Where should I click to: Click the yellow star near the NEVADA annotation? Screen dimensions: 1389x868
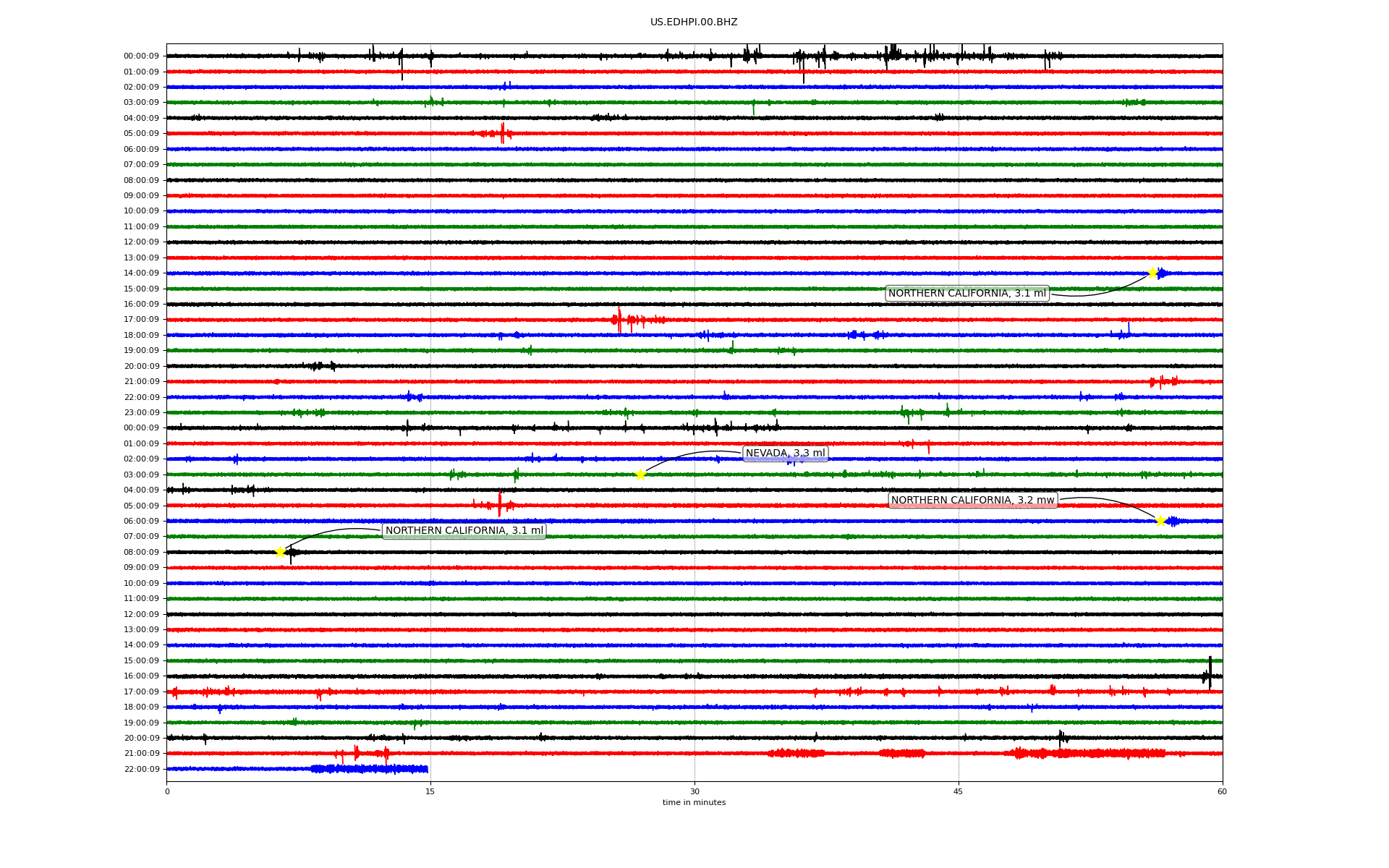tap(640, 475)
